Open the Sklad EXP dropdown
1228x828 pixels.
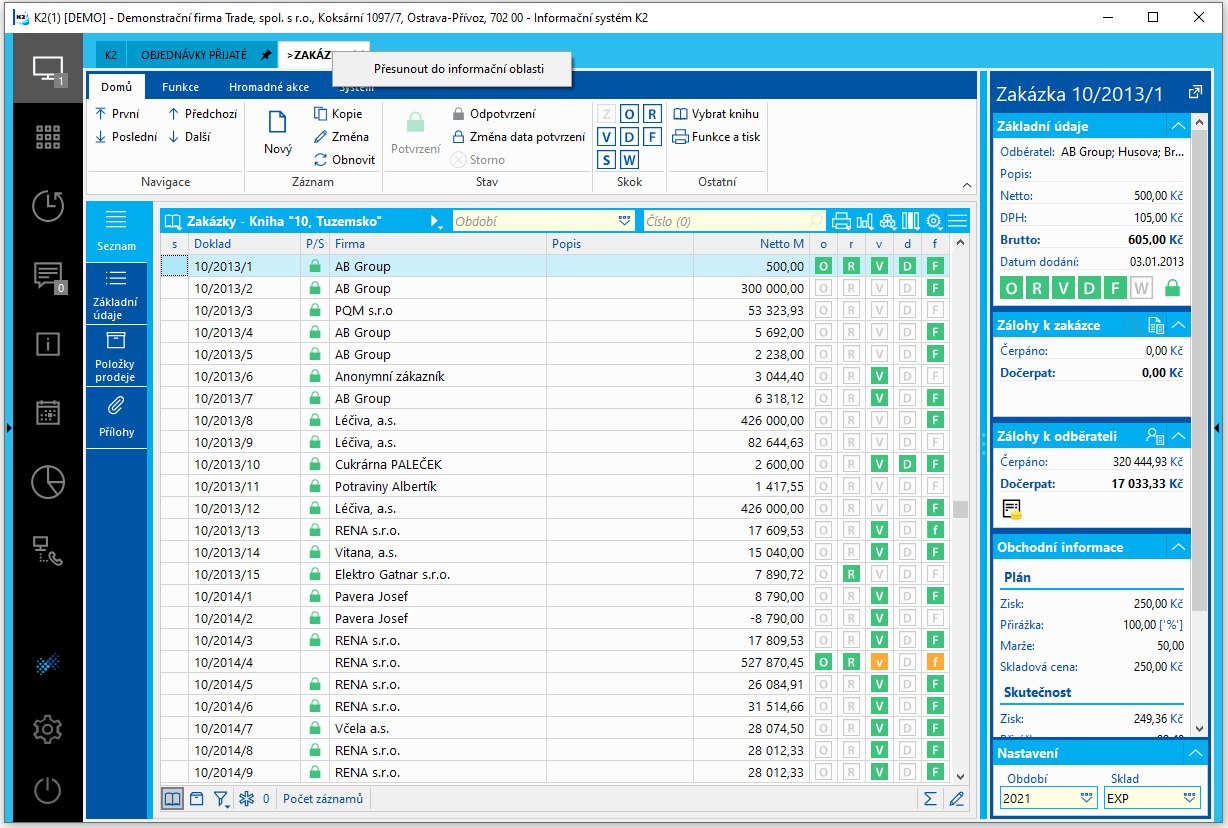click(1188, 798)
